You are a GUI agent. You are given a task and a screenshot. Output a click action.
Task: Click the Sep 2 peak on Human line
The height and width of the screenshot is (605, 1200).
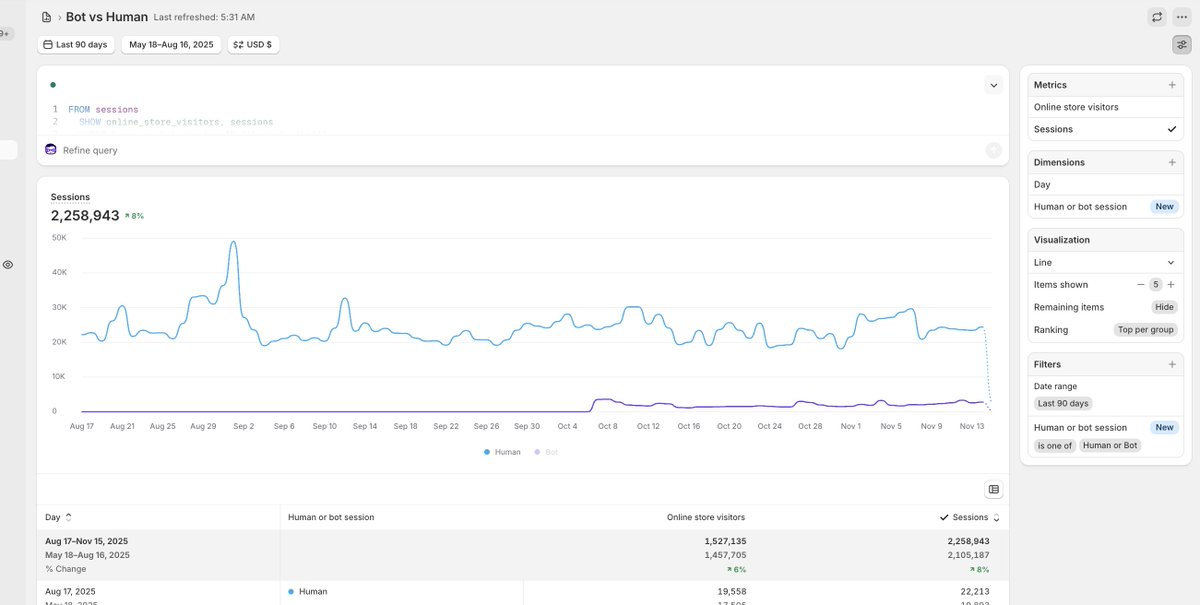click(233, 242)
